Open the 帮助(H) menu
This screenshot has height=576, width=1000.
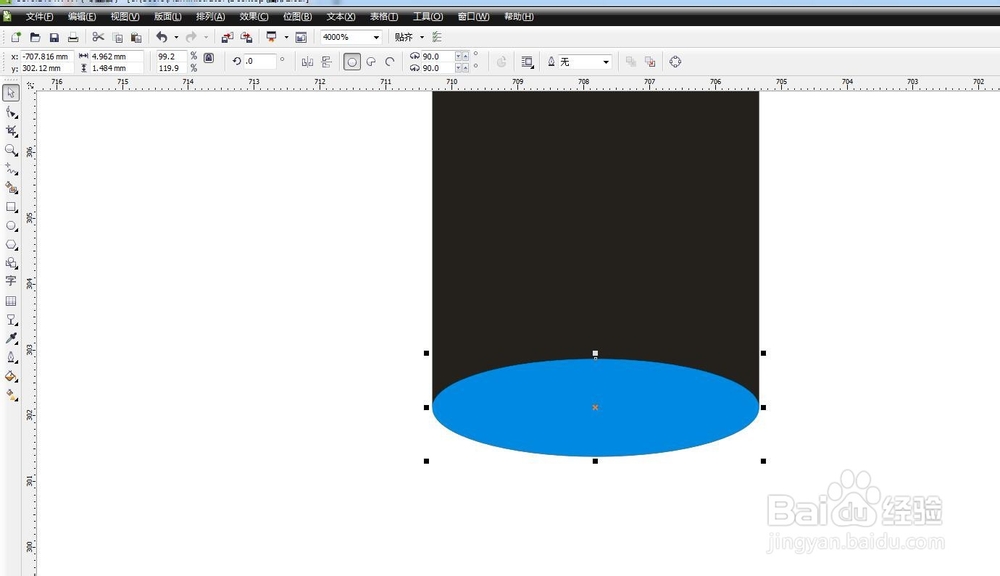[x=518, y=17]
